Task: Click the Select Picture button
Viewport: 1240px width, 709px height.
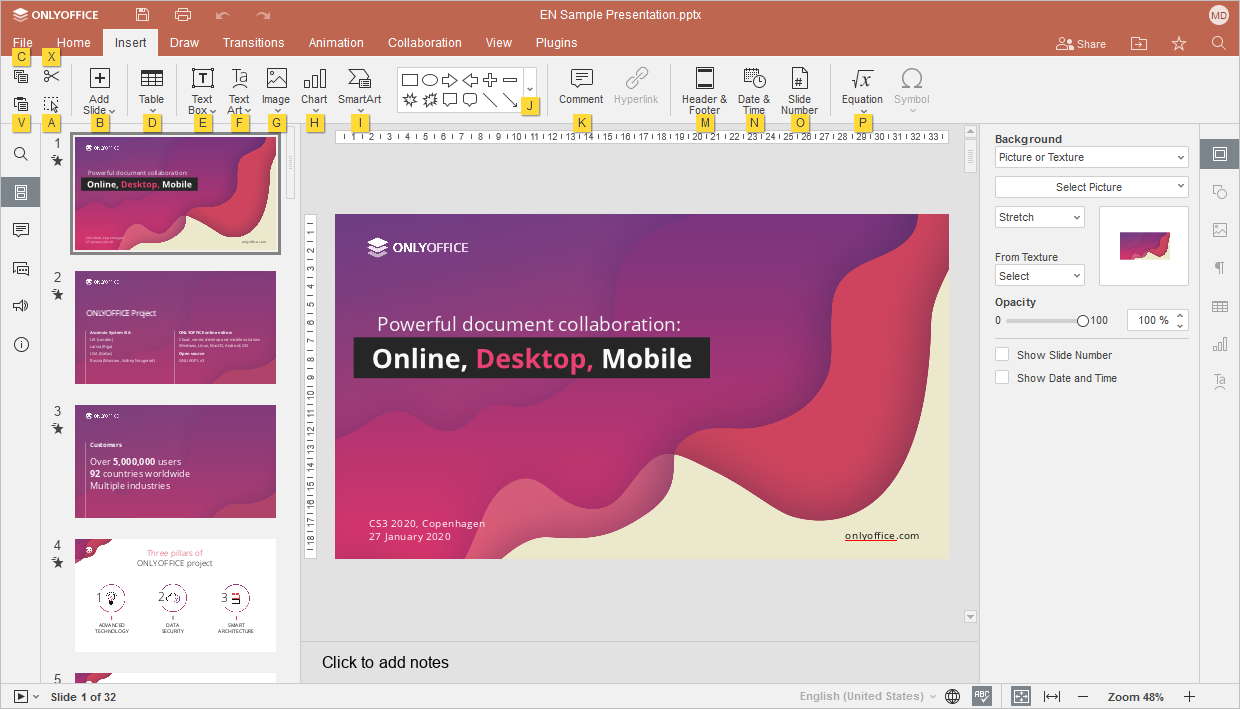Action: tap(1091, 187)
